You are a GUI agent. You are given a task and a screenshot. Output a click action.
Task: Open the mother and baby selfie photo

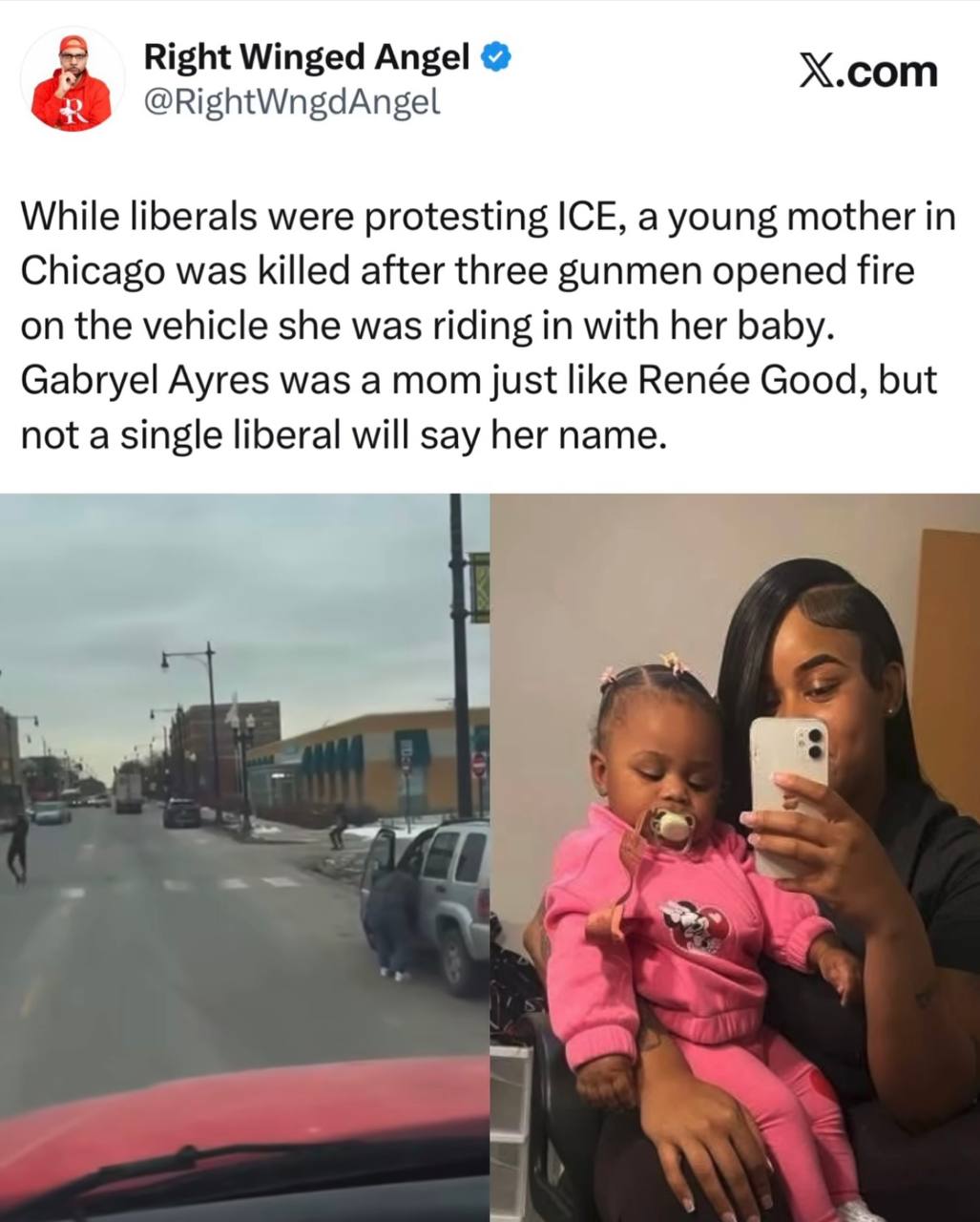click(735, 857)
